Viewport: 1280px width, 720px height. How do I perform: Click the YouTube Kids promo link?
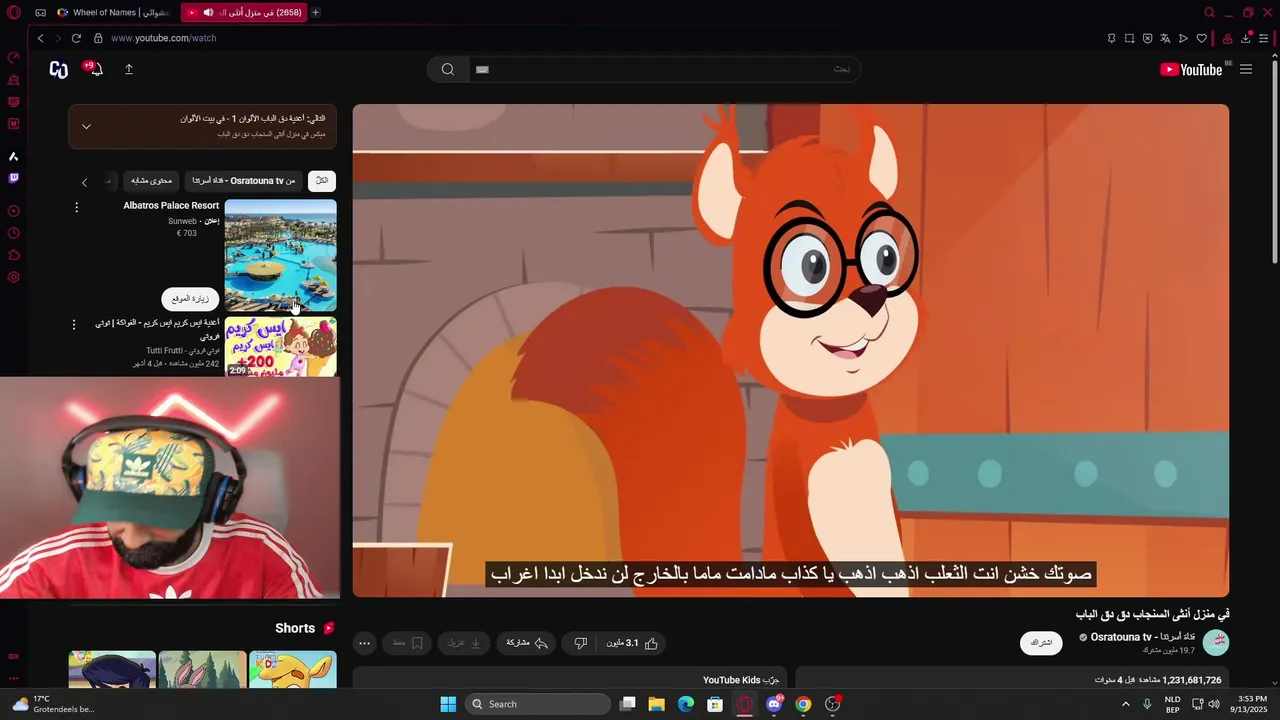pyautogui.click(x=741, y=680)
